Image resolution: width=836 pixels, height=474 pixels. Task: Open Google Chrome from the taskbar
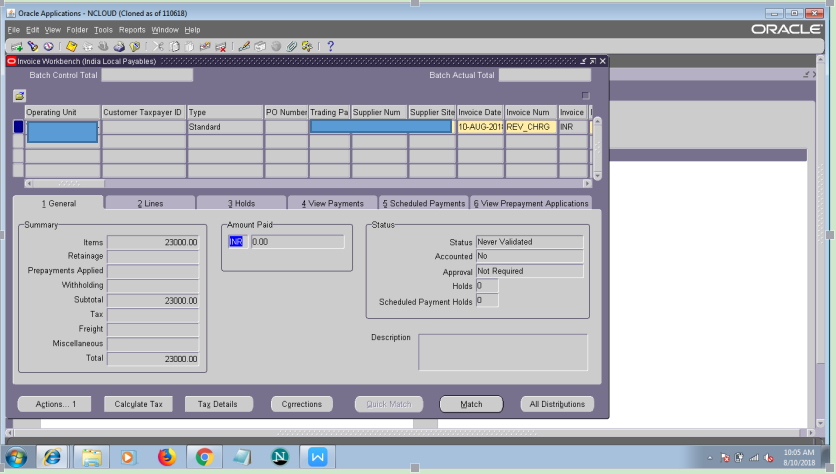(x=204, y=457)
